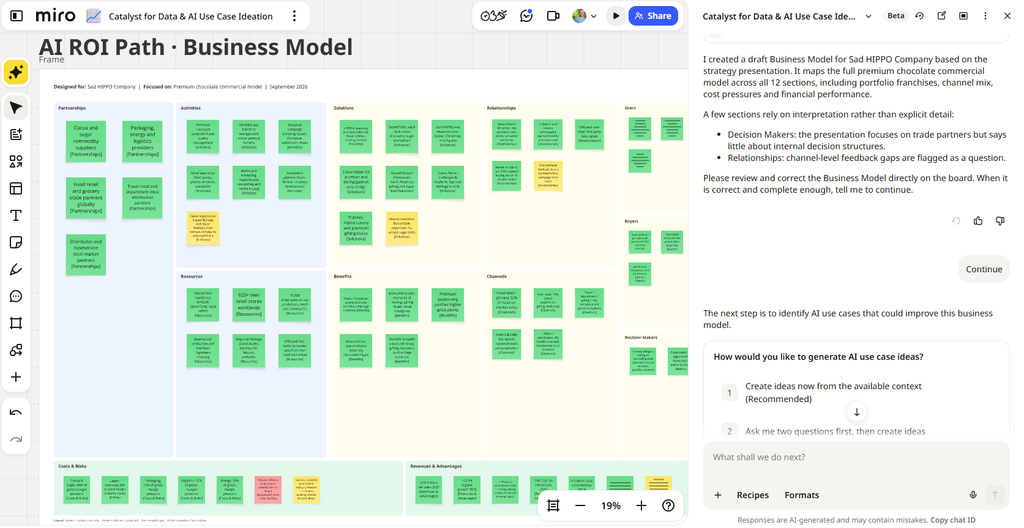Open shapes and lines tool
Image resolution: width=1024 pixels, height=528 pixels.
[x=16, y=161]
